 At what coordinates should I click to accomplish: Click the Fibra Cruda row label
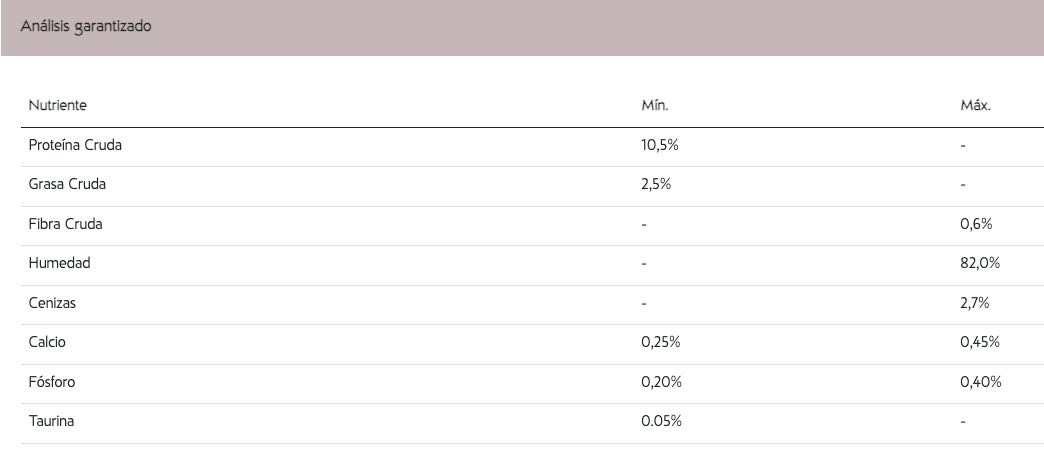click(x=65, y=224)
